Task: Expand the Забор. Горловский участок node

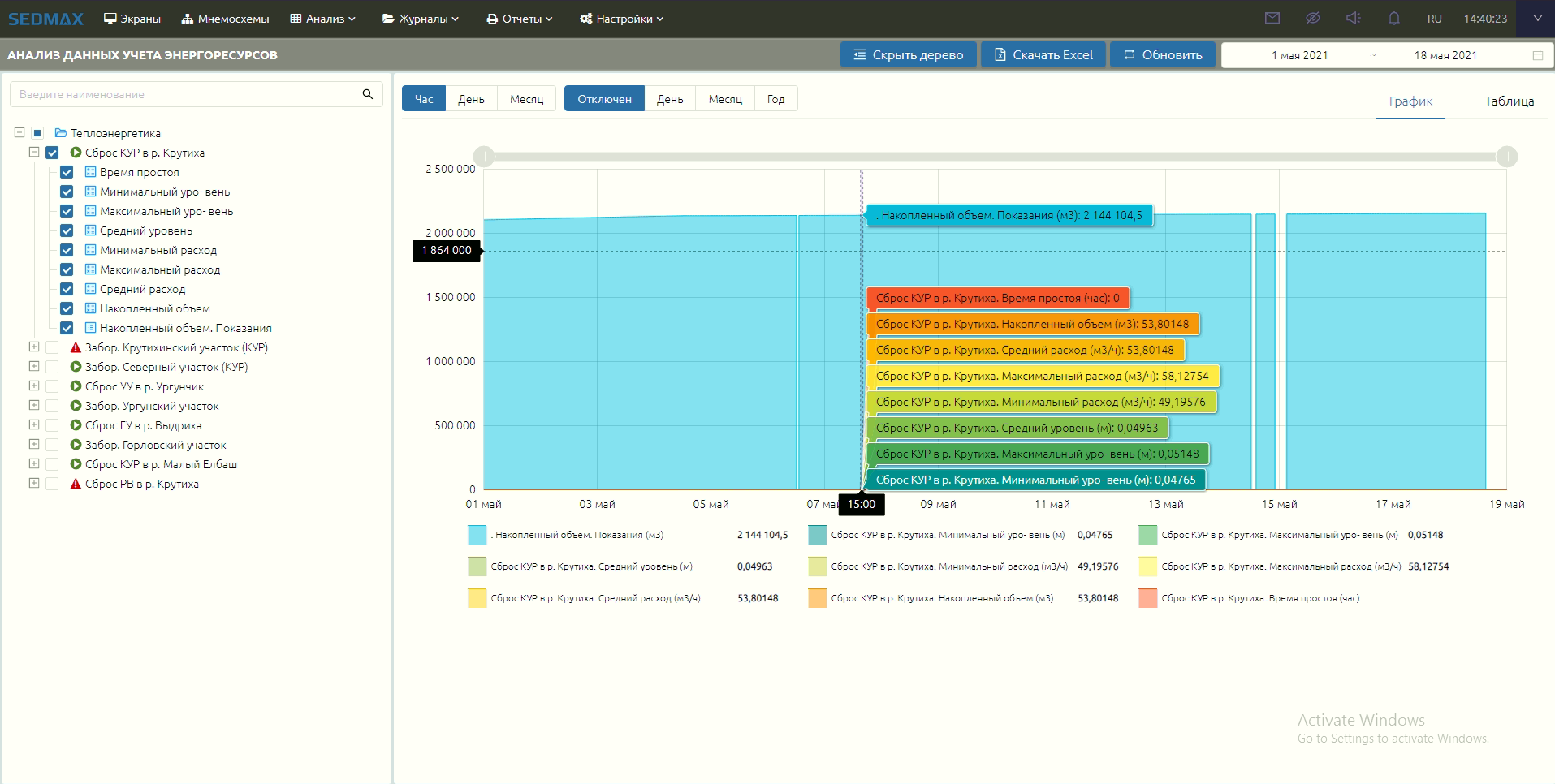Action: (x=34, y=444)
